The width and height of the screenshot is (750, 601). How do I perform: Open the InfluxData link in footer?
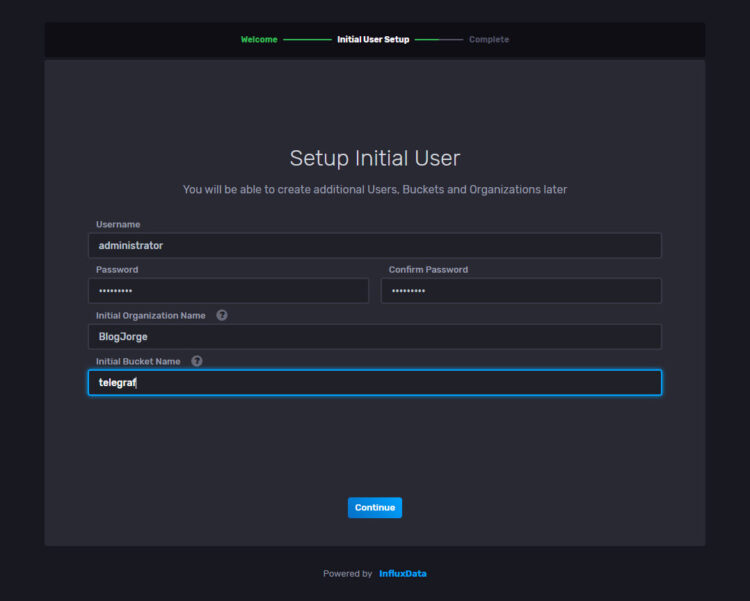point(402,573)
